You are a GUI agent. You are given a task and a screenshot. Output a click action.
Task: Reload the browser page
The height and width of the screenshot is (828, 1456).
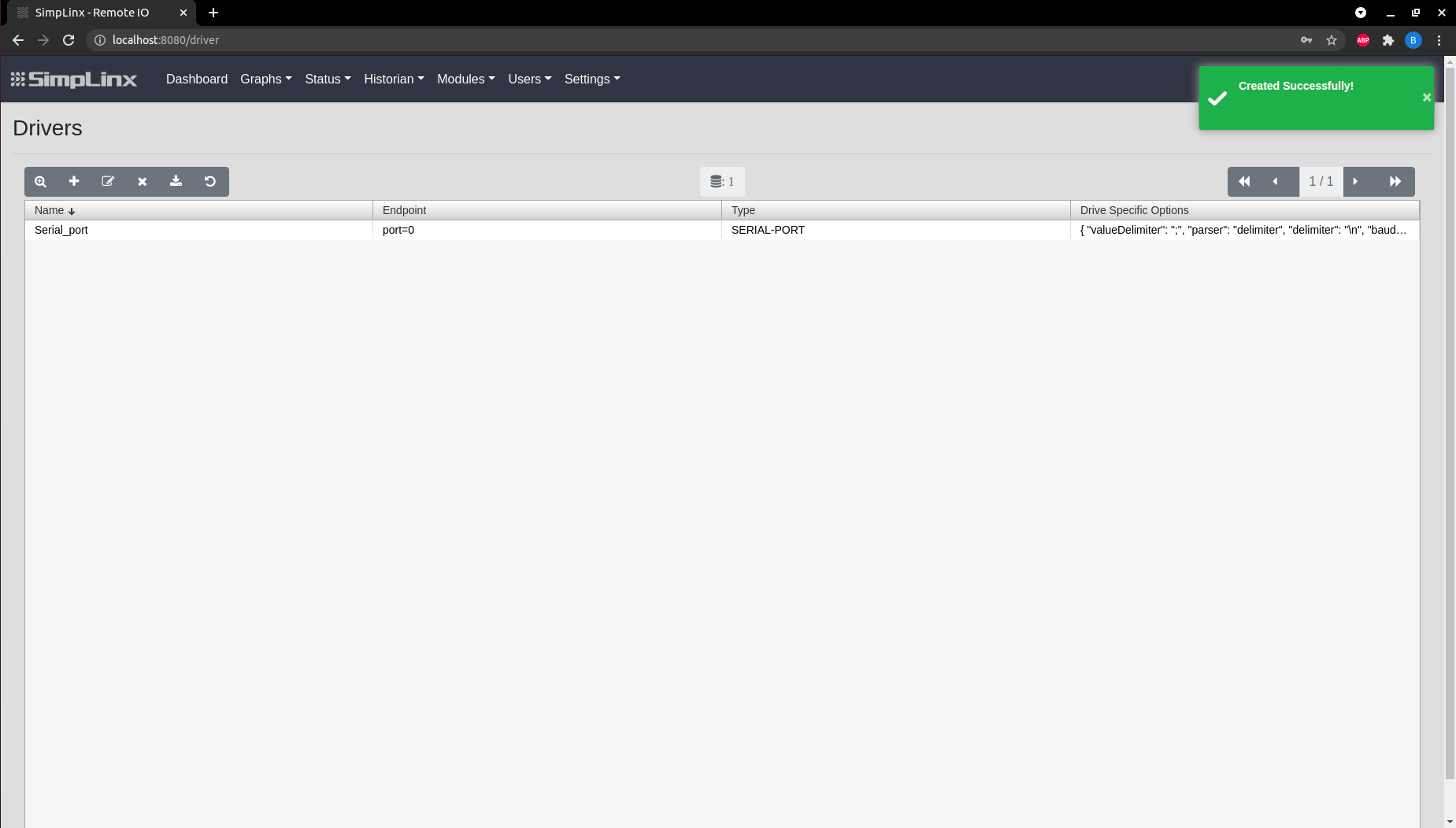69,40
